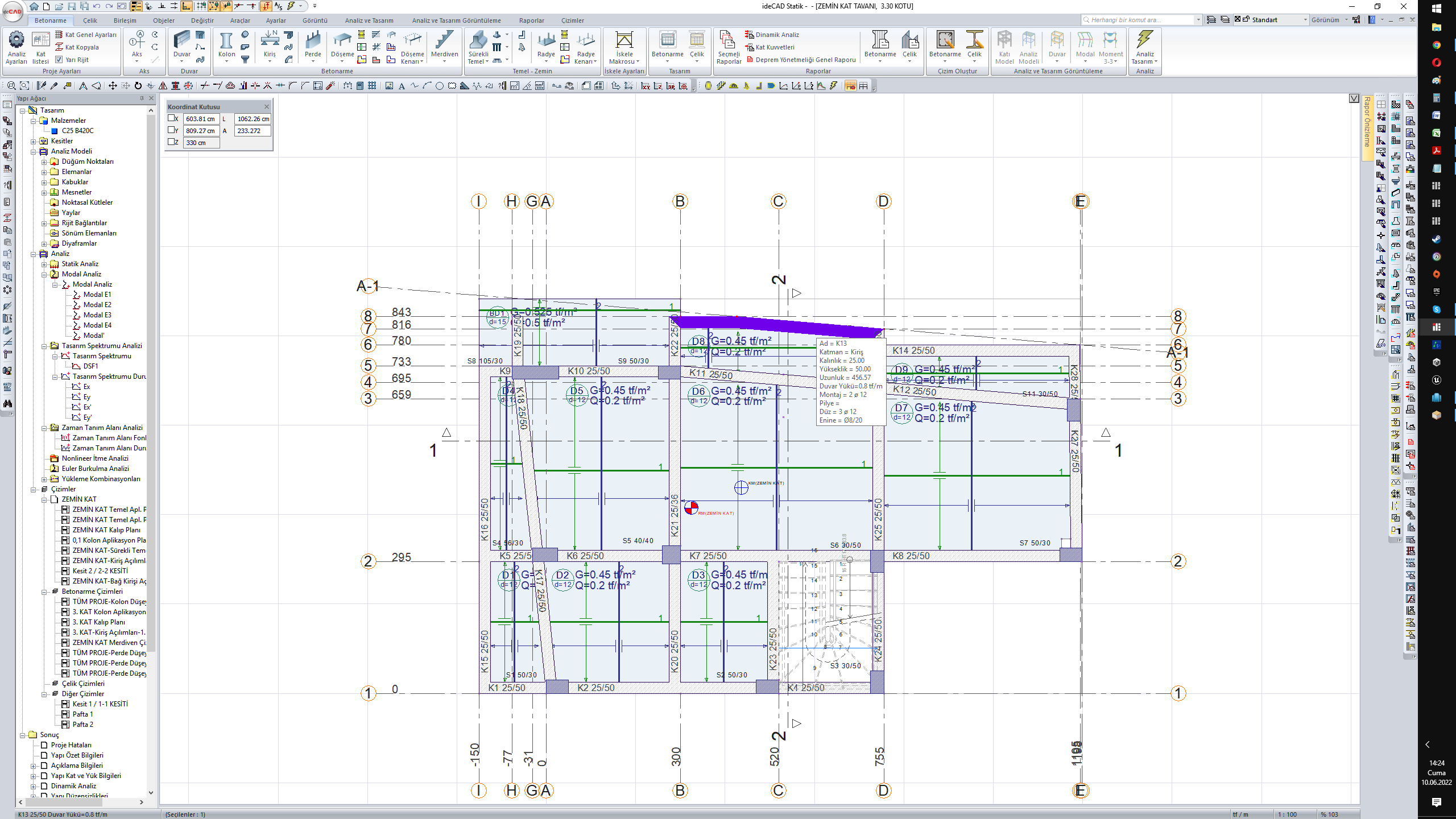Open the Çizimler ribbon tab
Screen dimensions: 1456x819
[573, 20]
